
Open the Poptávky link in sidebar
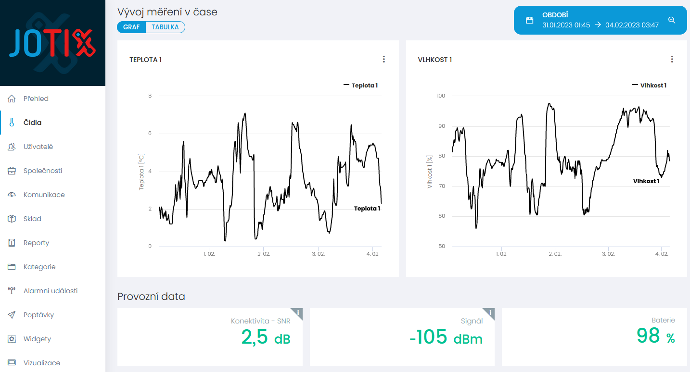[x=38, y=315]
